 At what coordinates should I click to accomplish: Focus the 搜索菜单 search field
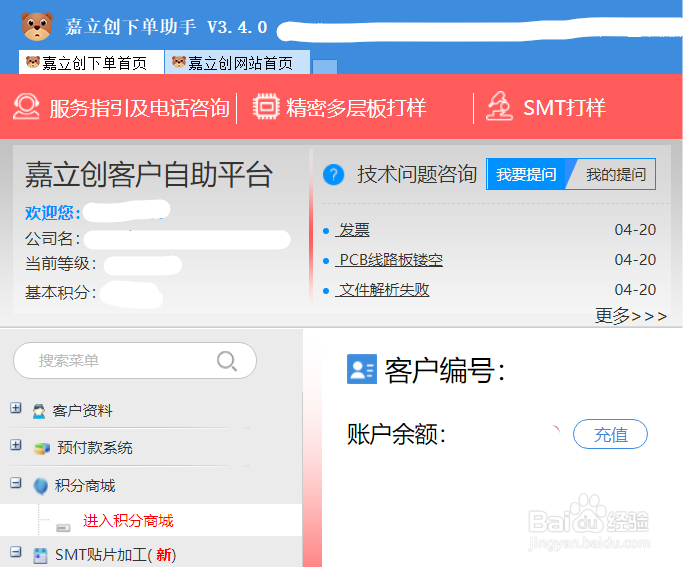(x=135, y=361)
